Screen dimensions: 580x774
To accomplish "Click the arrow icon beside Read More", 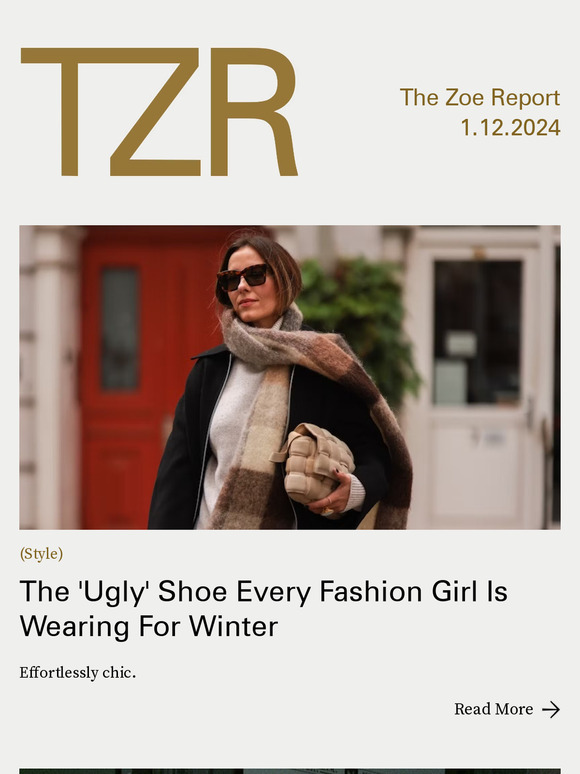I will point(551,710).
